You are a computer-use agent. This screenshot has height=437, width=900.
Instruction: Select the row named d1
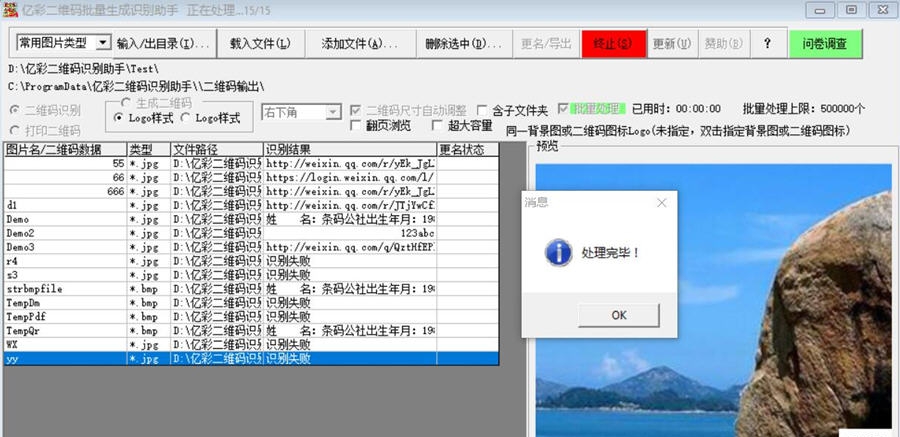click(x=251, y=205)
